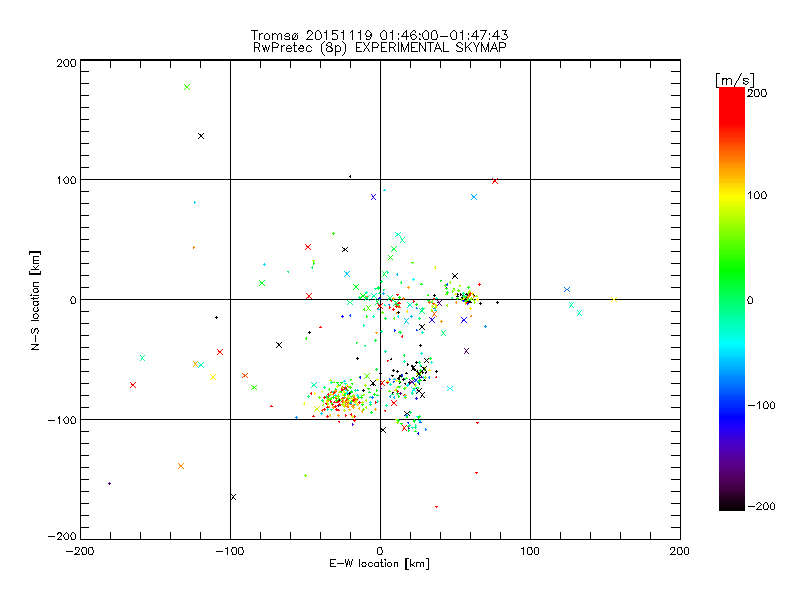Click the colorbar label '-200' at bottom
The width and height of the screenshot is (800, 600).
click(761, 506)
